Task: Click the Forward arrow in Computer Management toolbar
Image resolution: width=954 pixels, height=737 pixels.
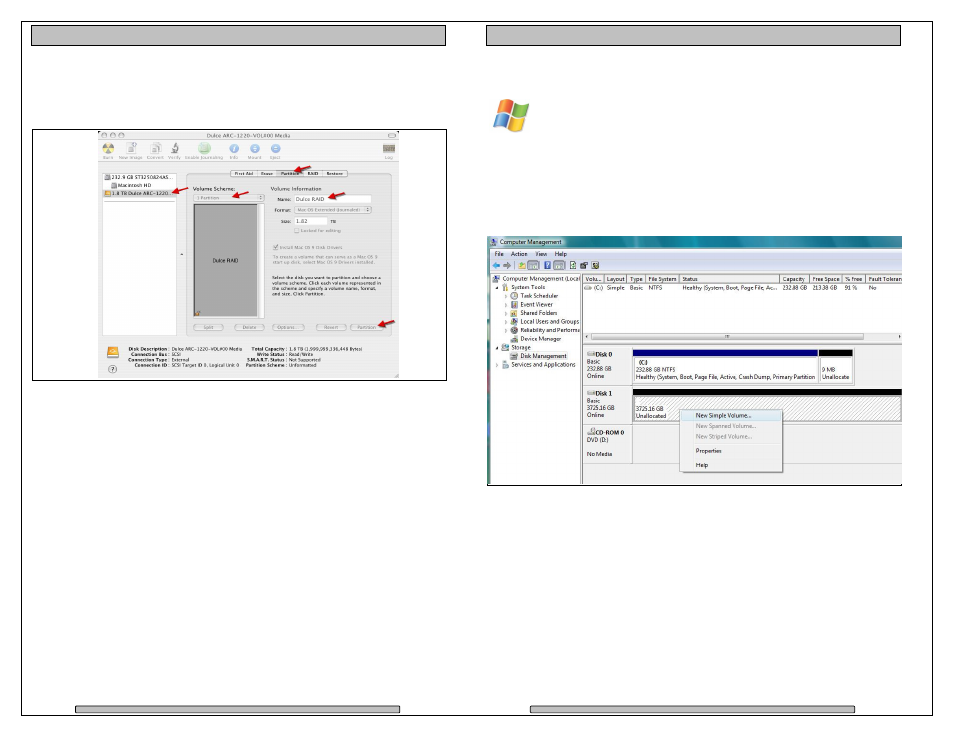Action: (x=507, y=265)
